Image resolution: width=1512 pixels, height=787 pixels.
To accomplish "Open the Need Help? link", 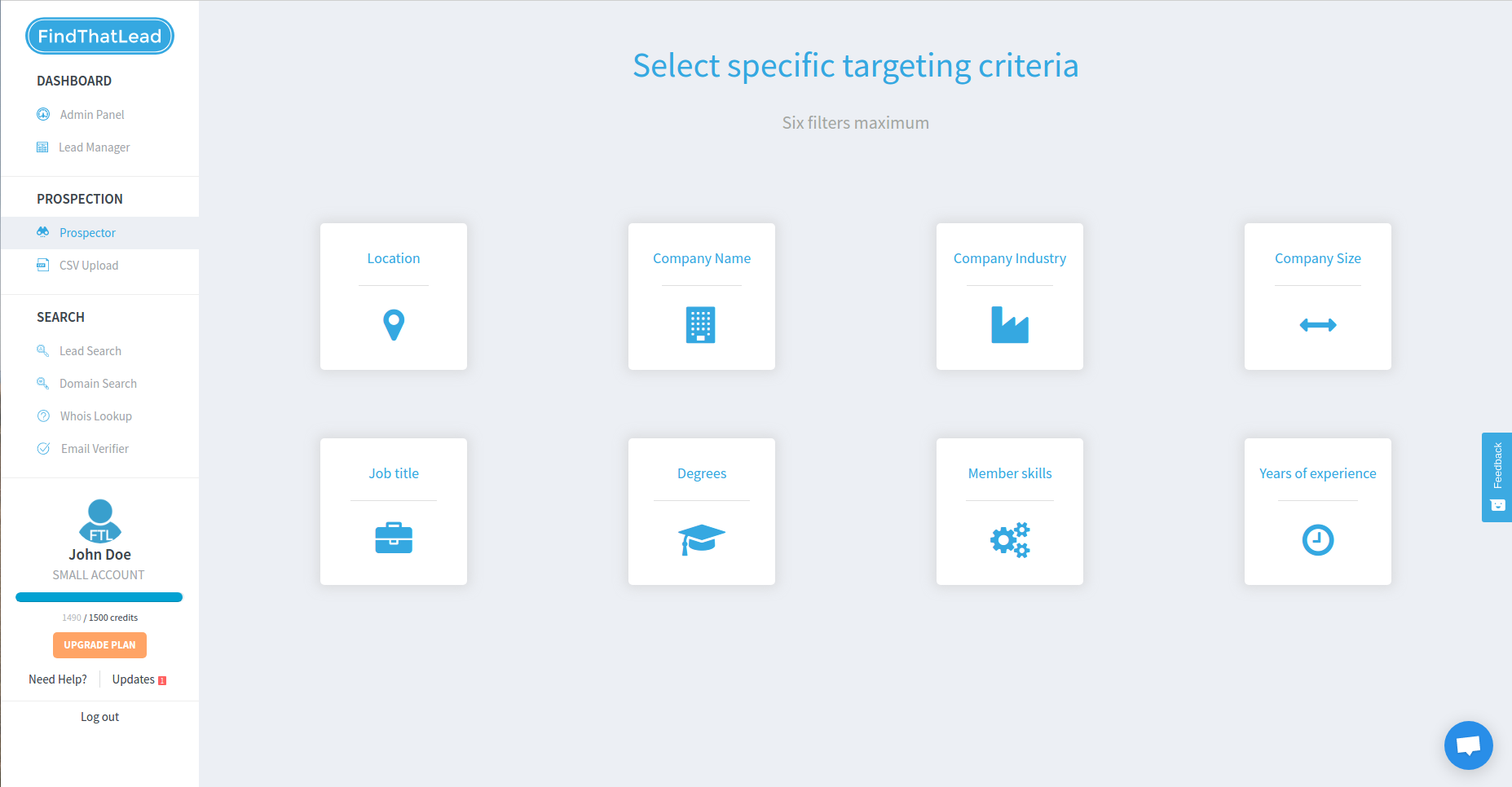I will pyautogui.click(x=58, y=679).
